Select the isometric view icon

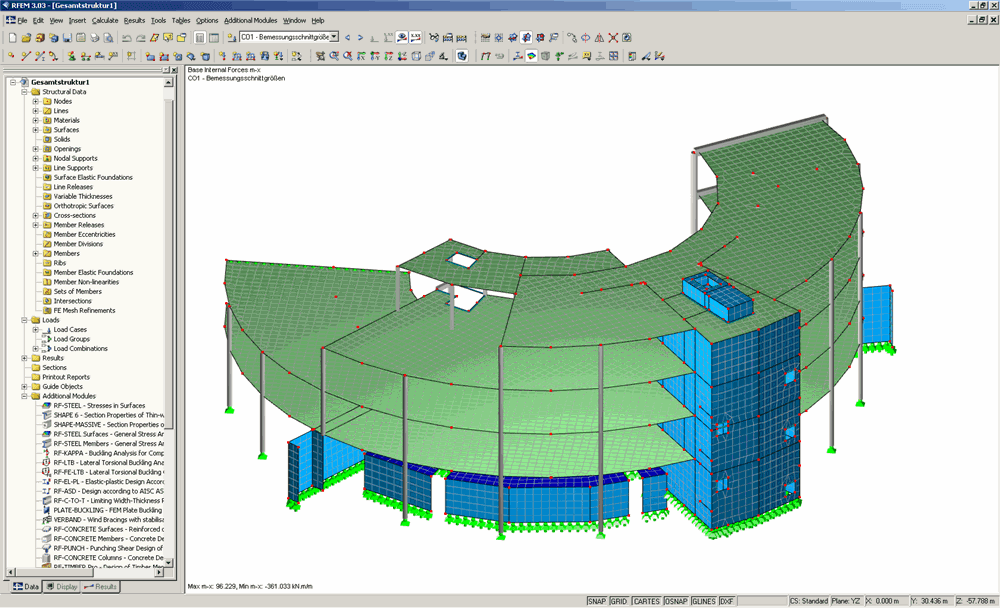416,55
